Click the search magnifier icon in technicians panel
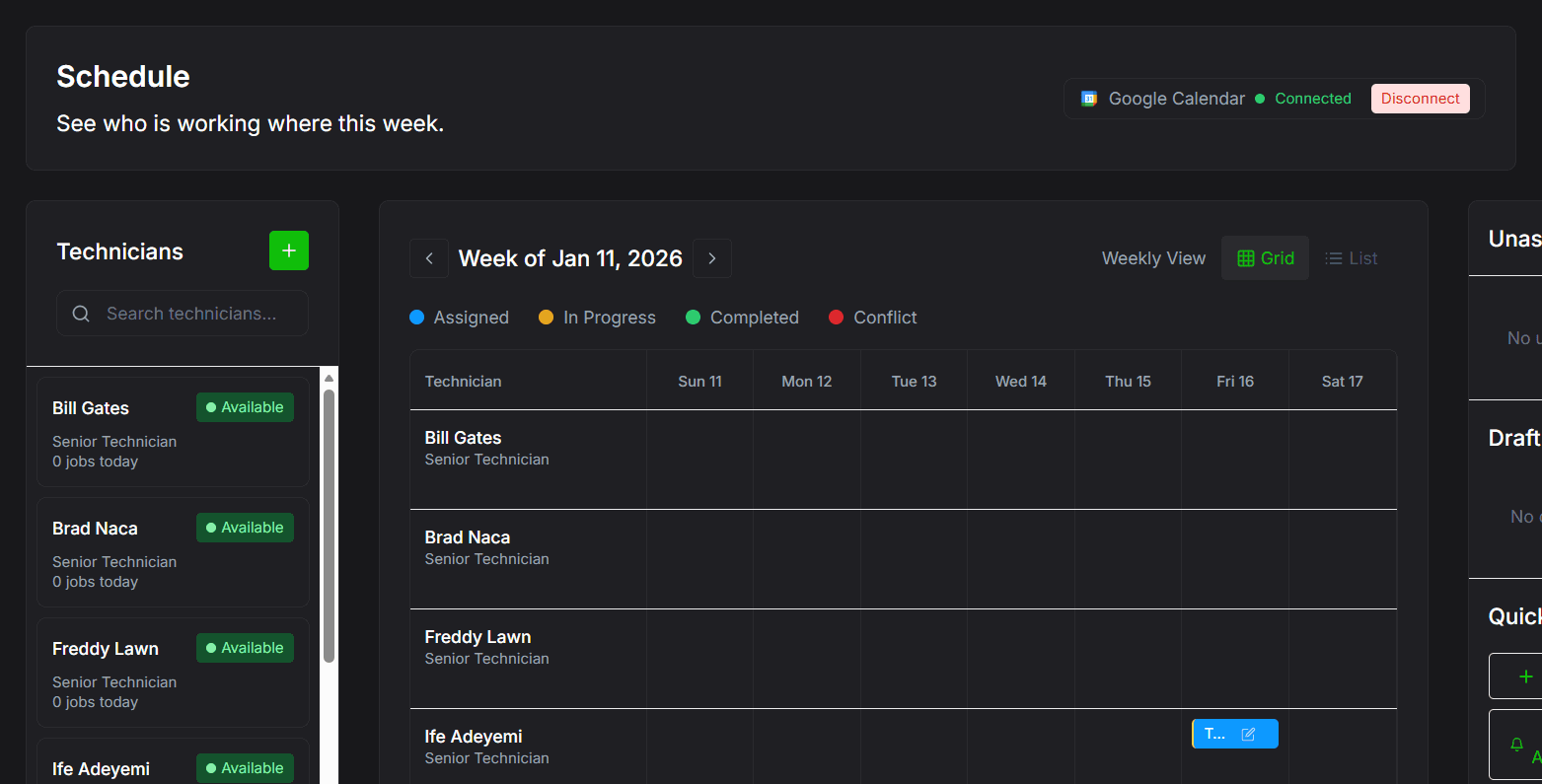Screen dimensions: 1542x784 coord(81,314)
